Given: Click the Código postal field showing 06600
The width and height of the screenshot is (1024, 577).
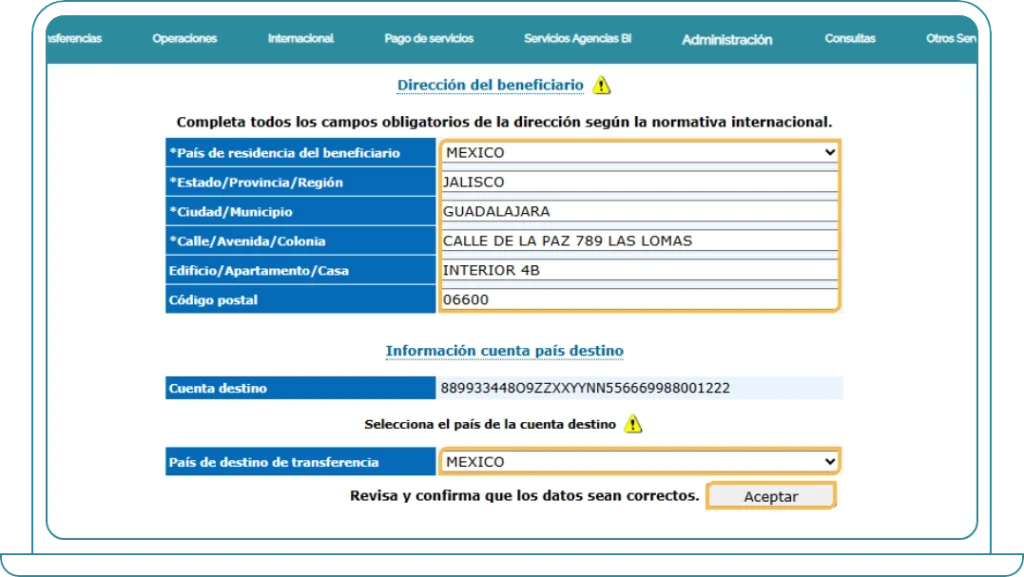Looking at the screenshot, I should [640, 299].
